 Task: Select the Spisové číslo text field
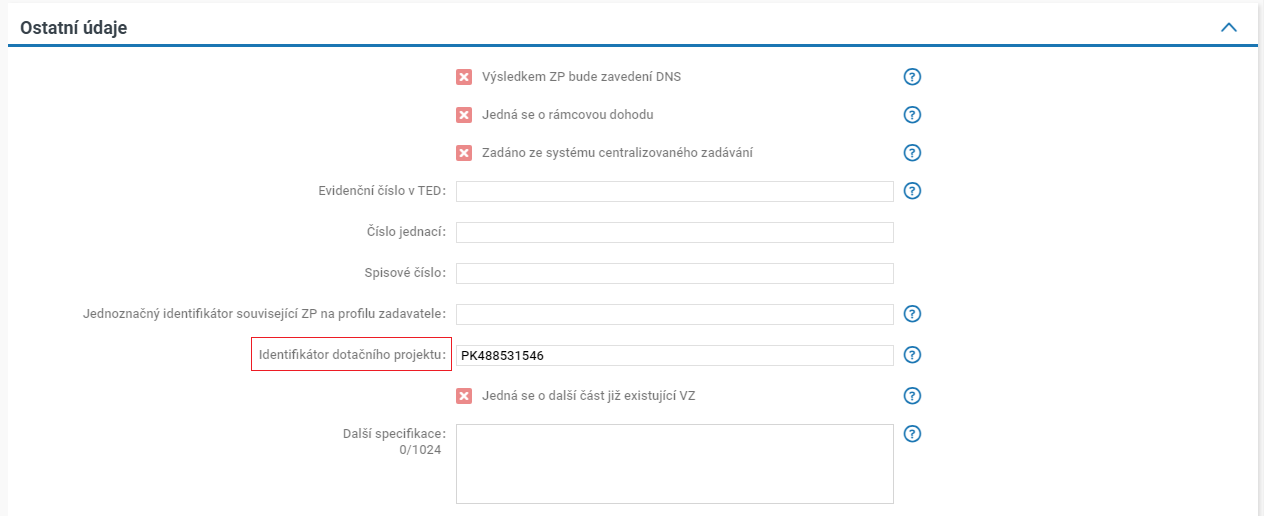tap(674, 273)
